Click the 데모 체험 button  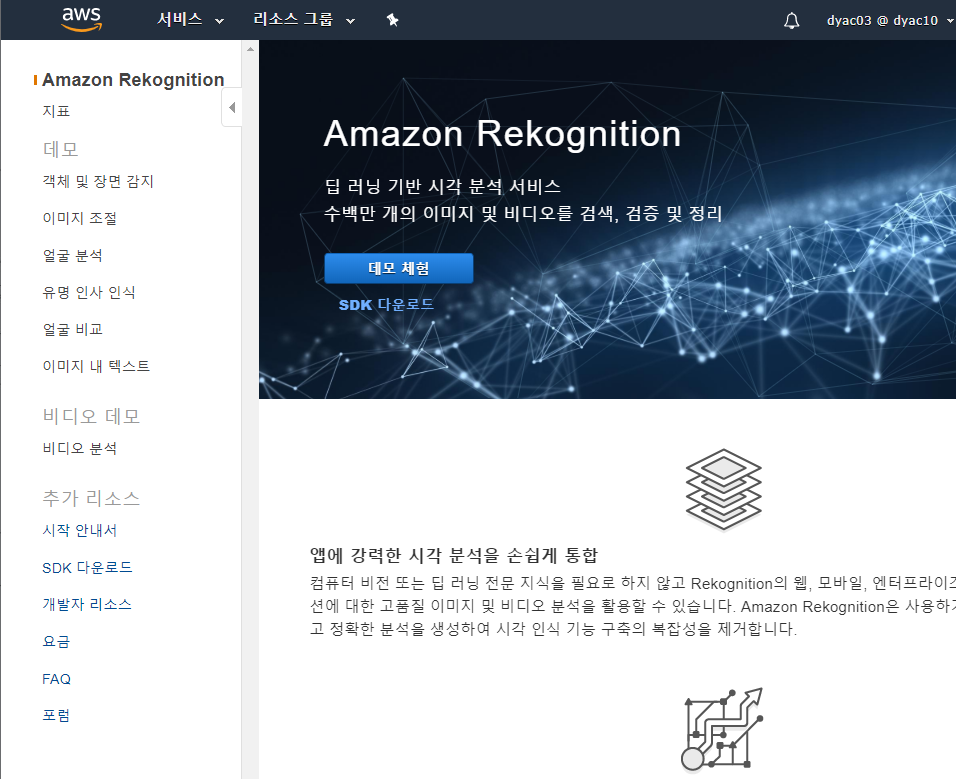click(399, 268)
